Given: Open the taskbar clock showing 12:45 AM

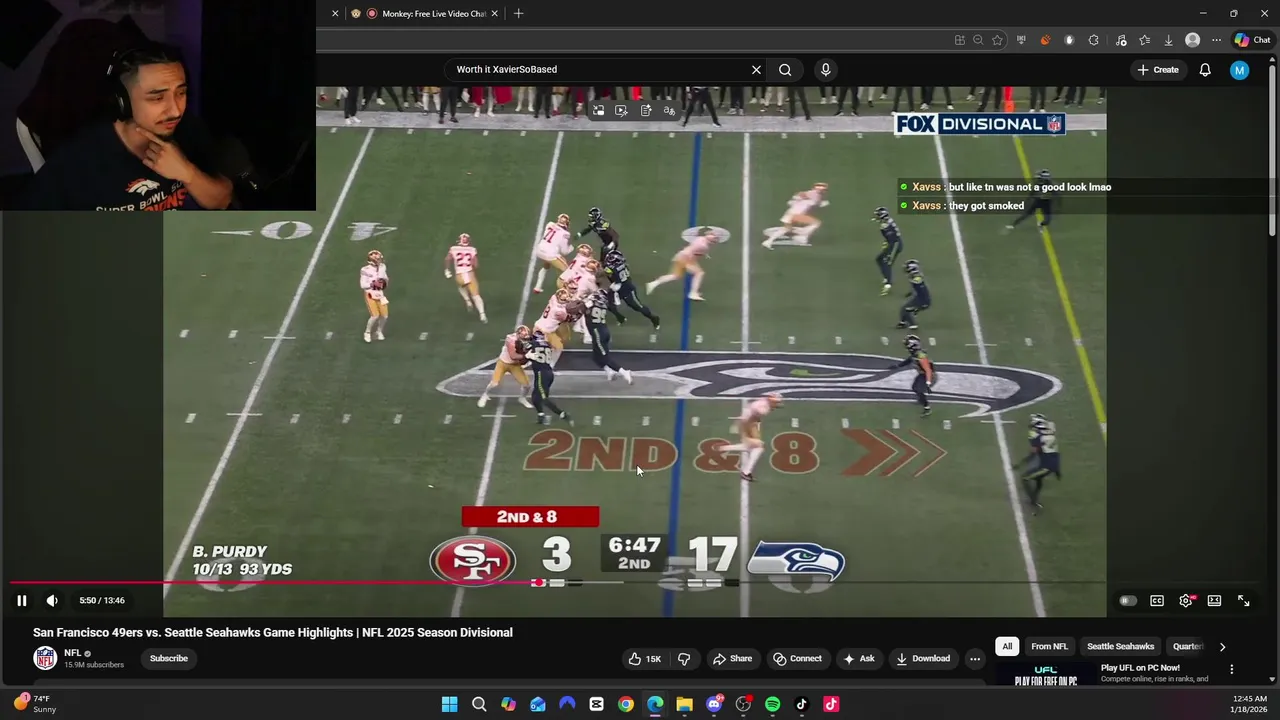Looking at the screenshot, I should tap(1250, 704).
